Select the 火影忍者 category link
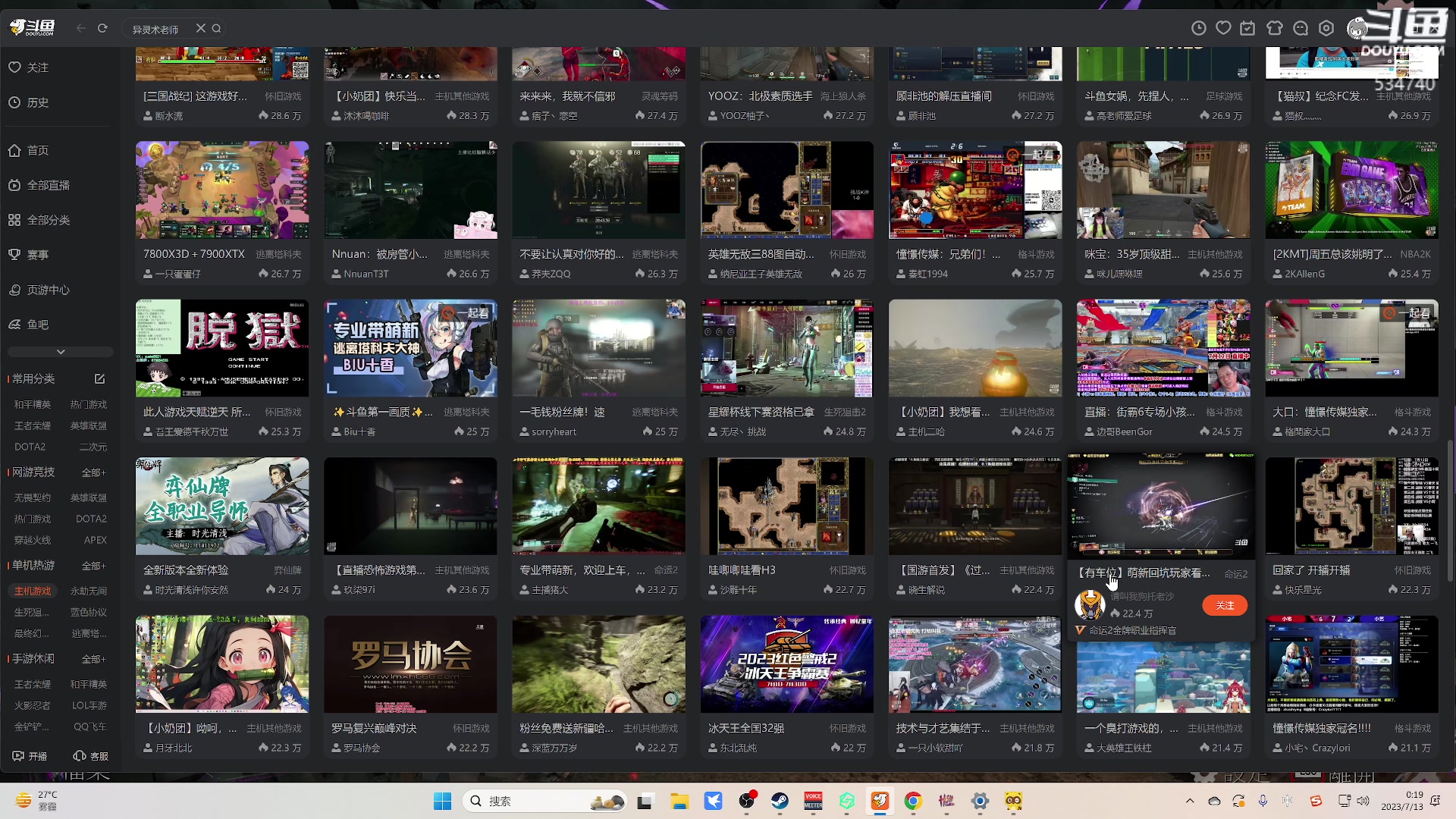Viewport: 1456px width, 819px height. tap(33, 705)
